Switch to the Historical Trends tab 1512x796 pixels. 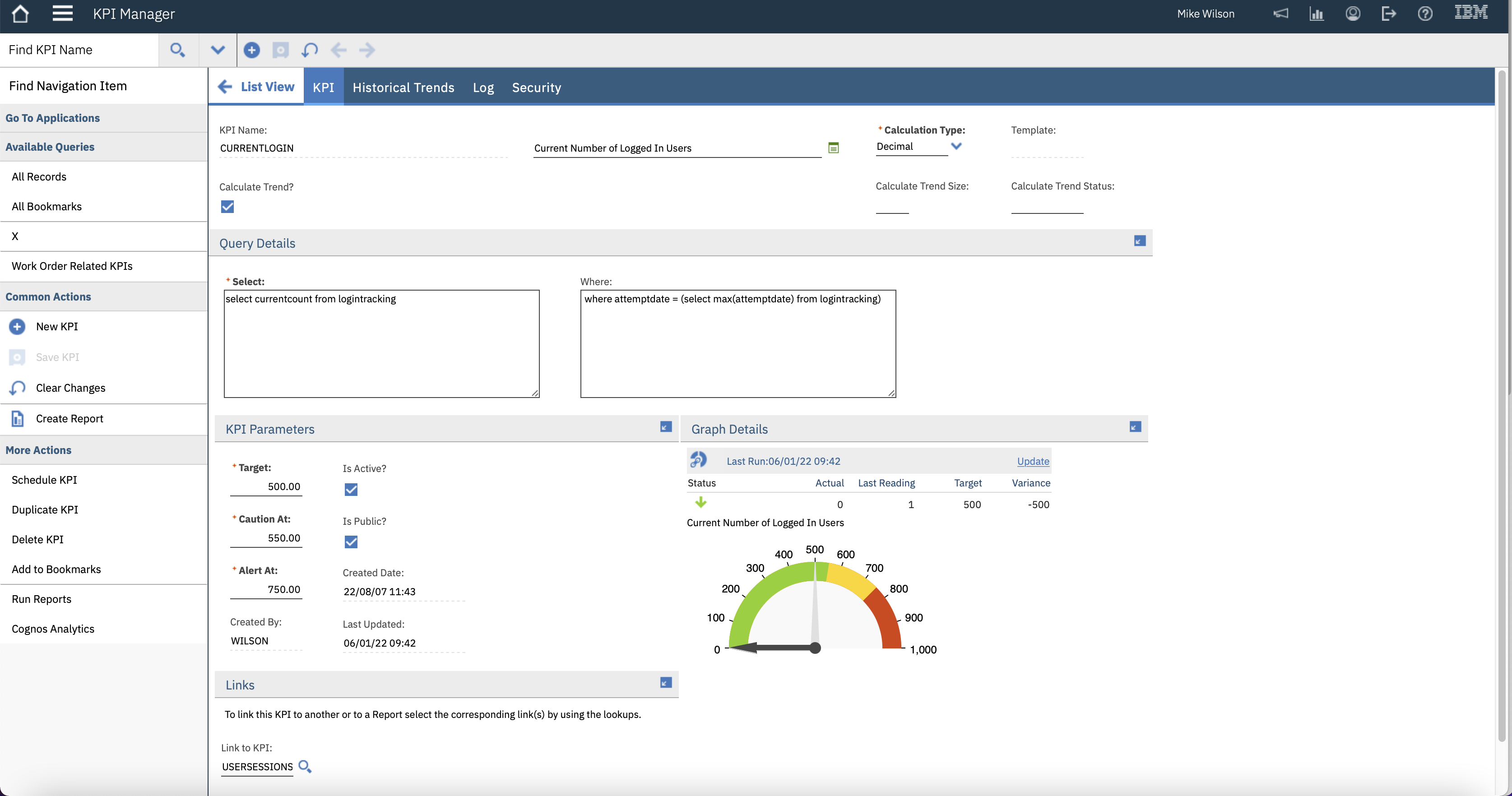pyautogui.click(x=403, y=88)
